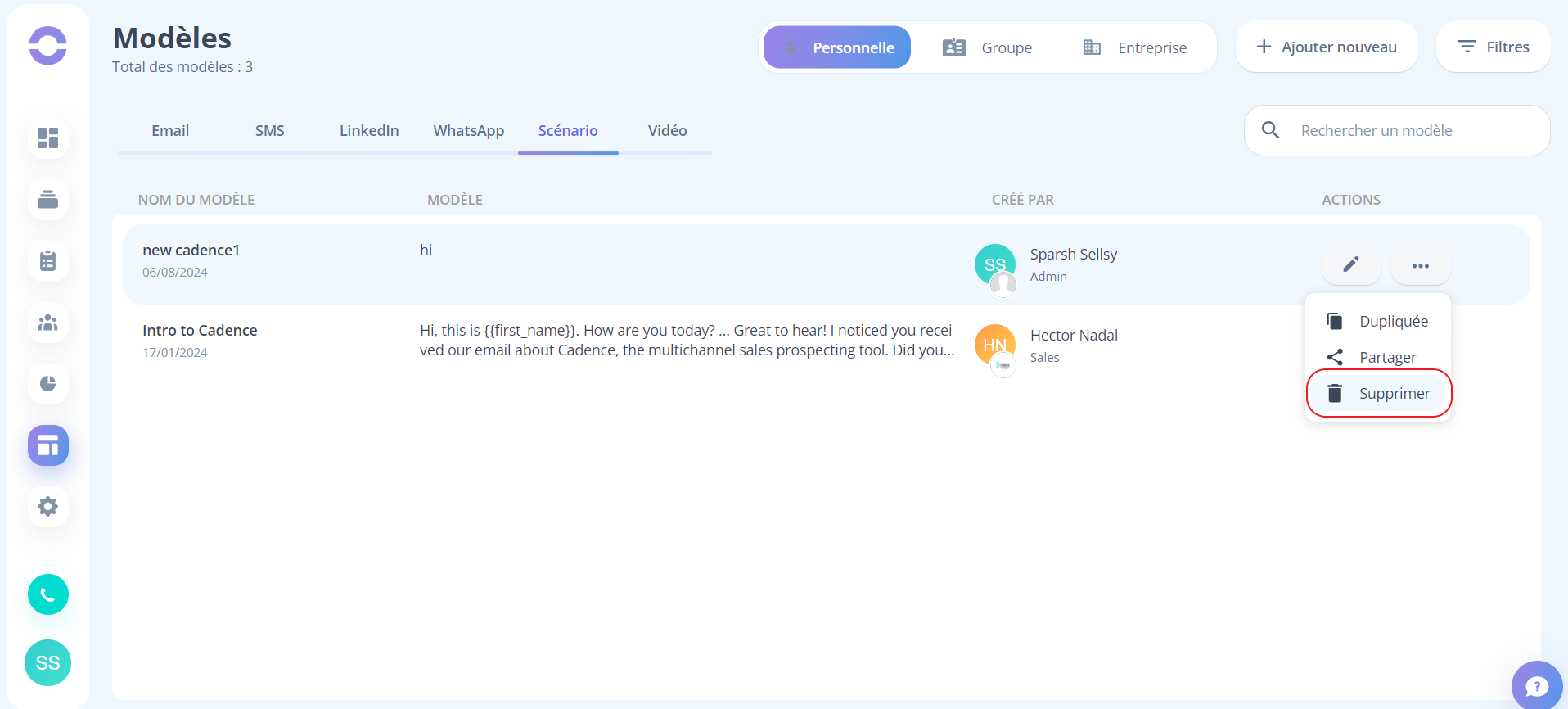The image size is (1568, 709).
Task: Switch to the Vidéo tab
Action: [668, 131]
